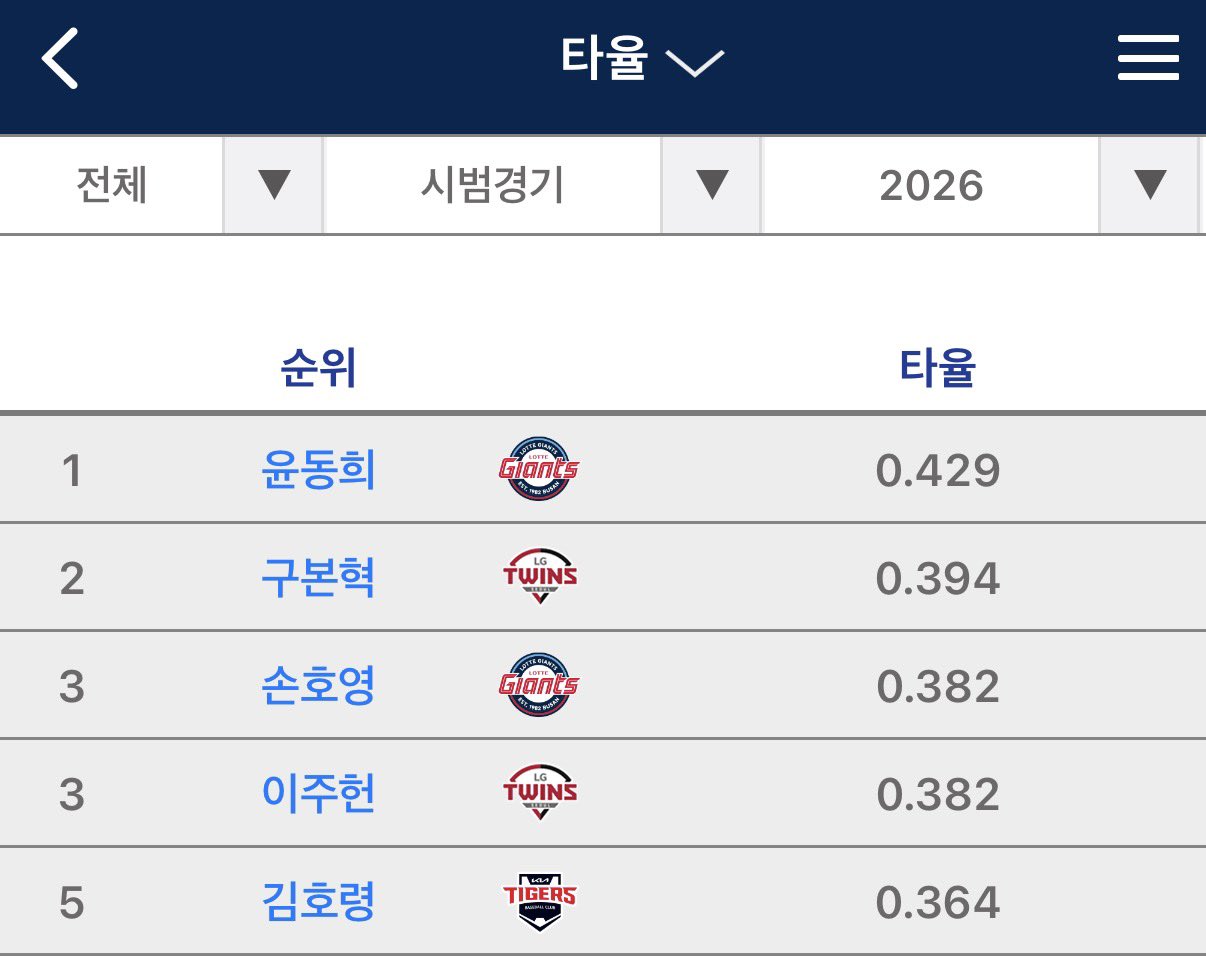Click LG Twins logo beside 이주헌
The image size is (1206, 959).
[540, 793]
